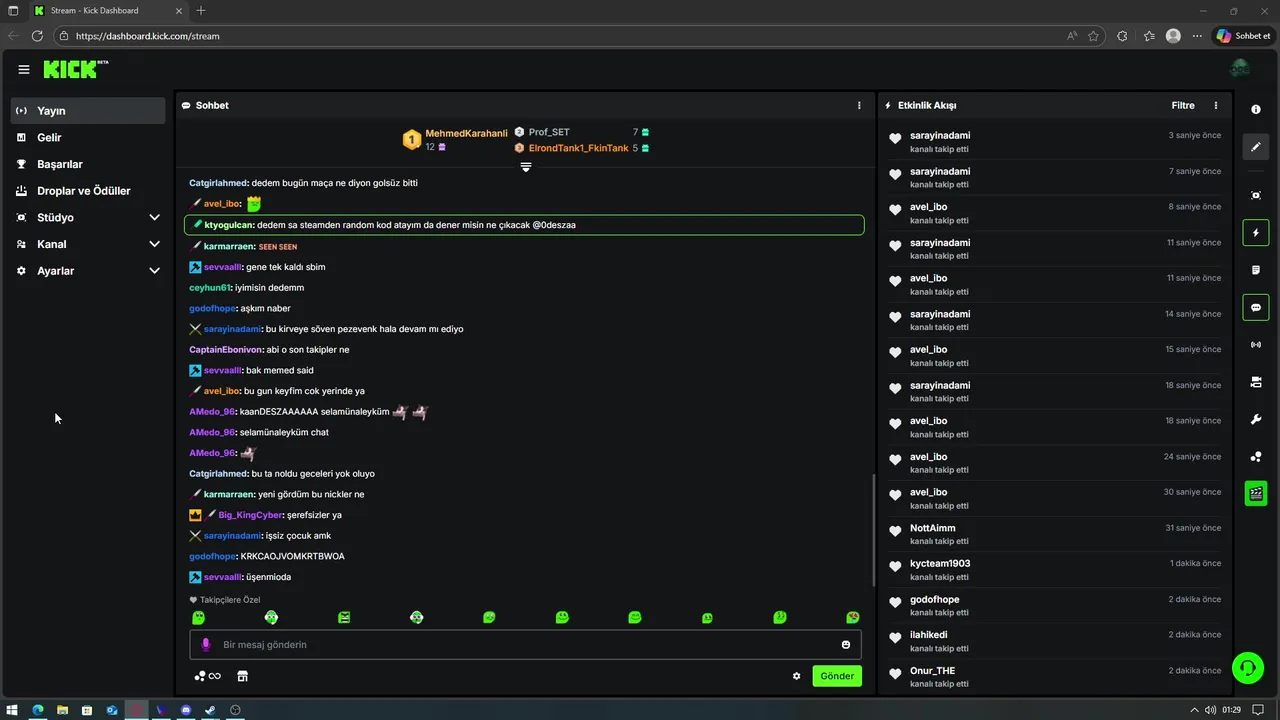Click the green clapperboard clip icon

[1256, 494]
